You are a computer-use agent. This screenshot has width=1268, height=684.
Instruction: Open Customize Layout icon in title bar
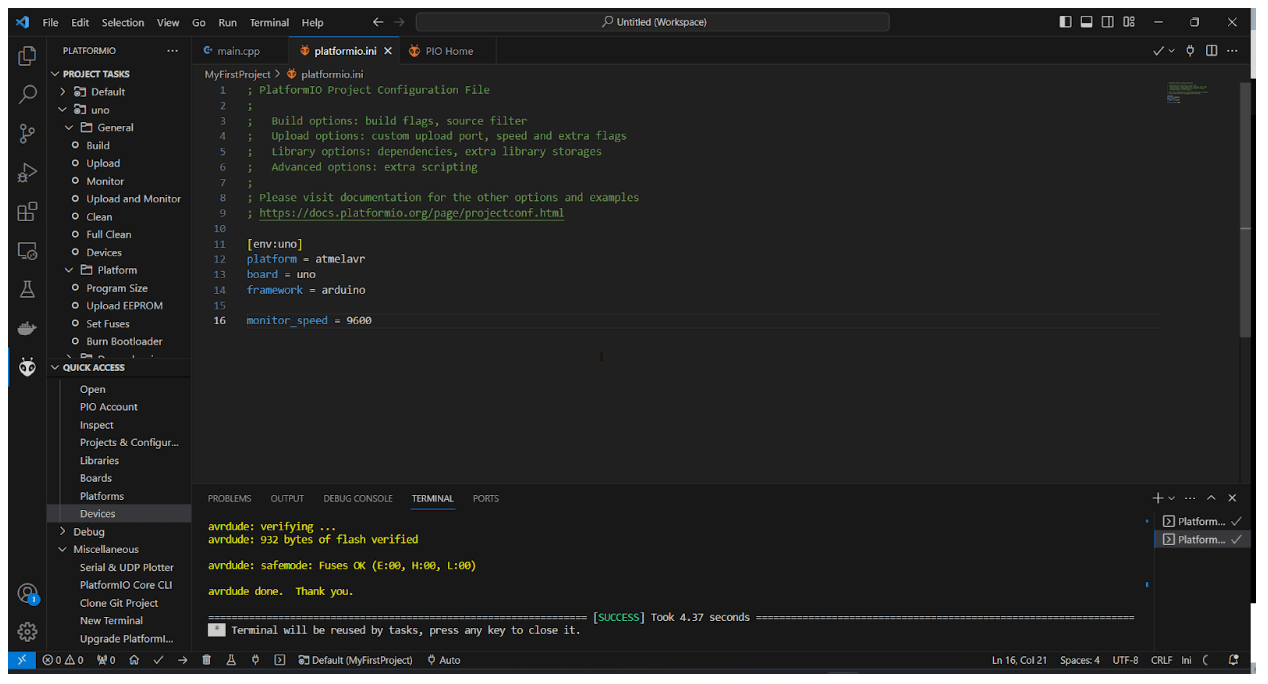(1129, 22)
